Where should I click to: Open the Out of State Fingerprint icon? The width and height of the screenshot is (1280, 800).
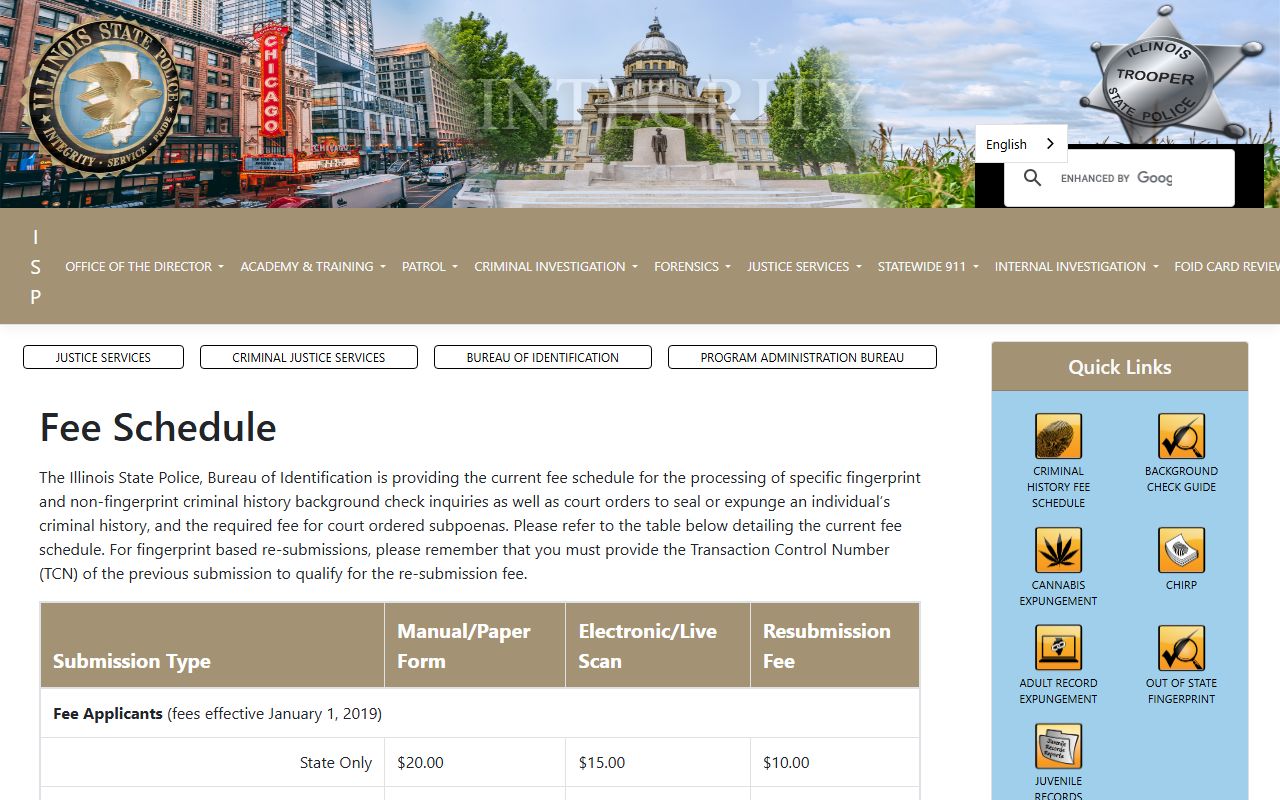[1181, 648]
